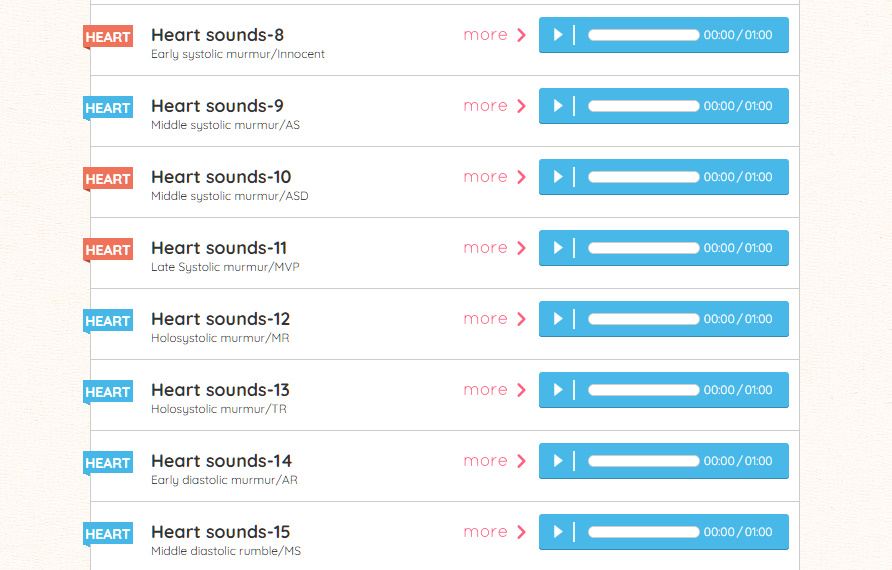Play Heart sounds-12 Holosystolic murmur/MR
Image resolution: width=892 pixels, height=570 pixels.
(x=558, y=319)
